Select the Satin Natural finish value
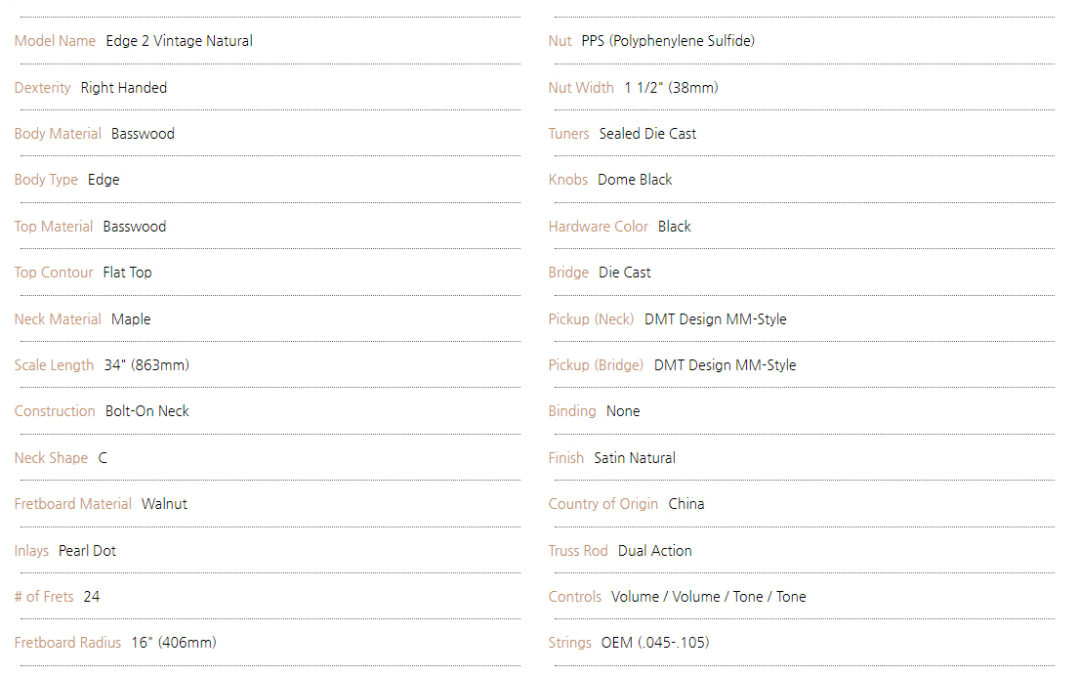This screenshot has width=1080, height=675. 635,458
